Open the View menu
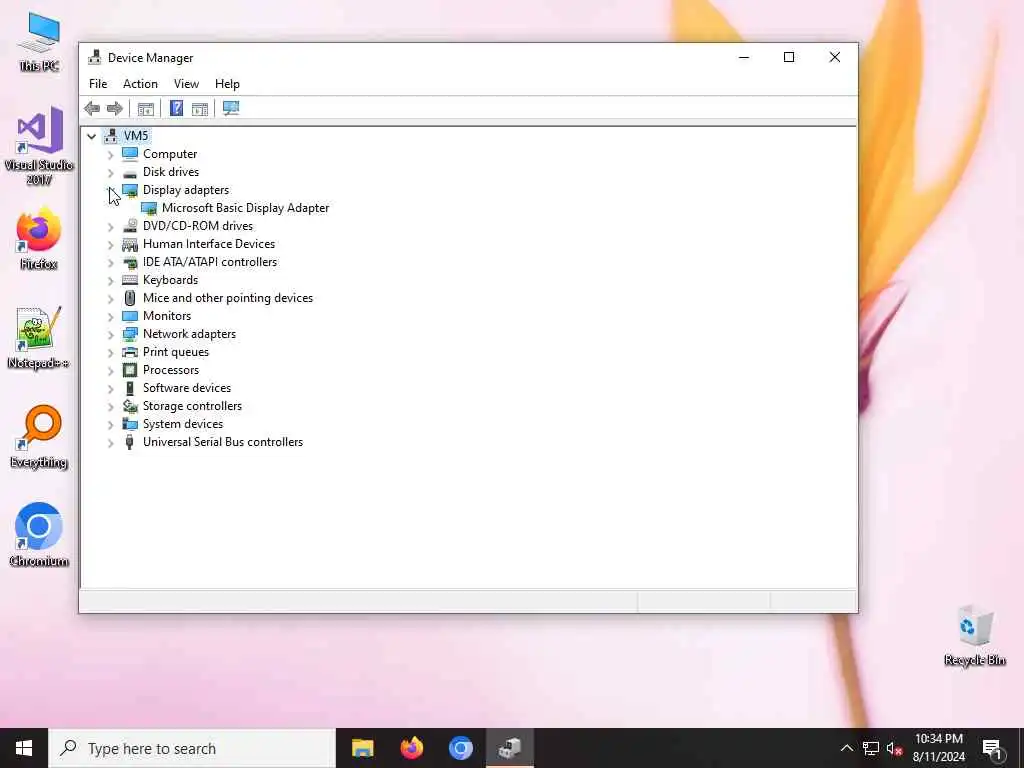The image size is (1024, 768). 186,84
